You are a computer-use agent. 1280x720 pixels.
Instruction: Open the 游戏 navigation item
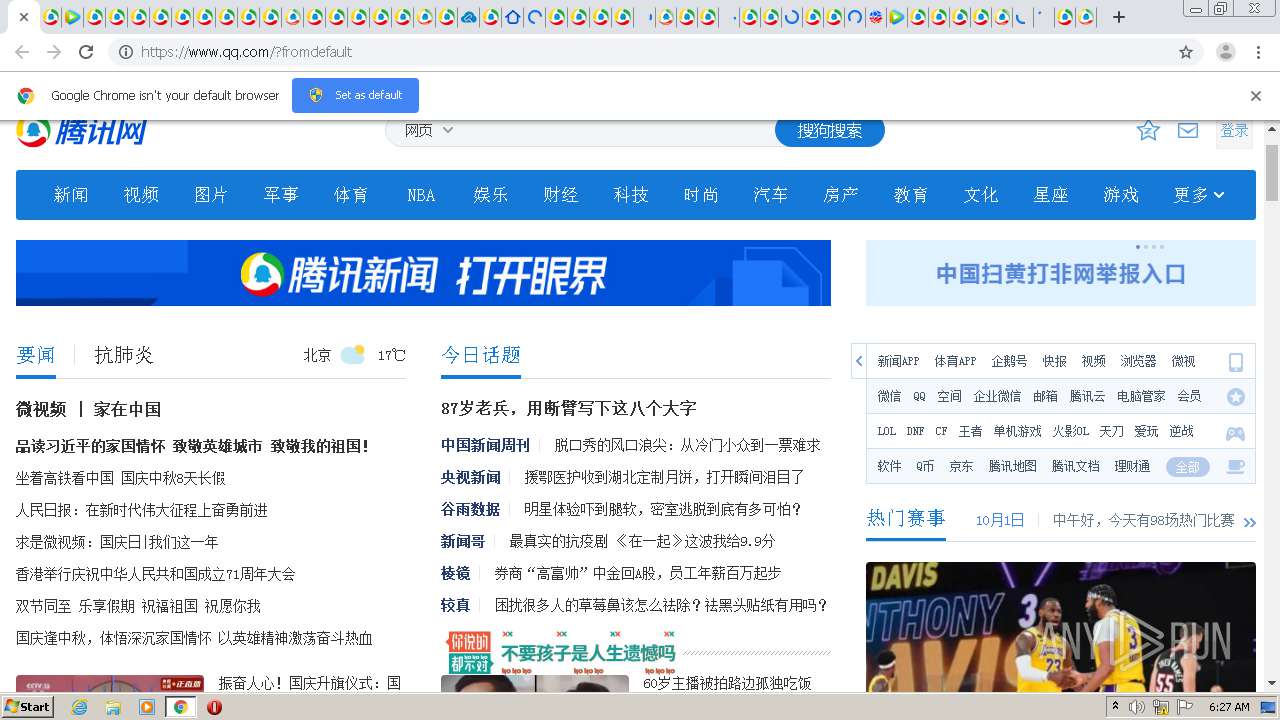[x=1121, y=195]
